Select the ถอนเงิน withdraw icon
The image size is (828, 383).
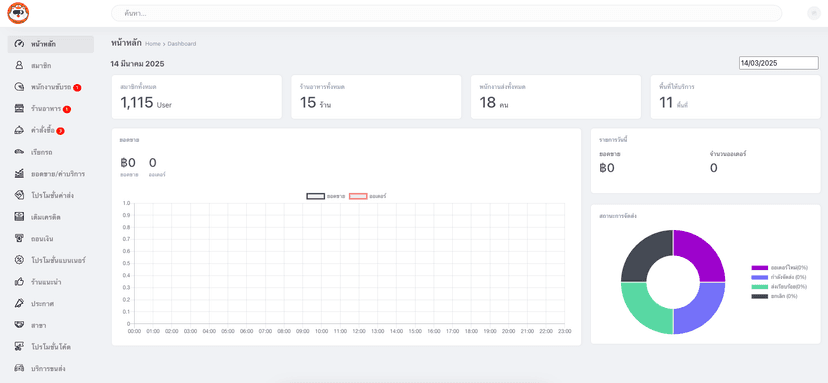(x=20, y=239)
